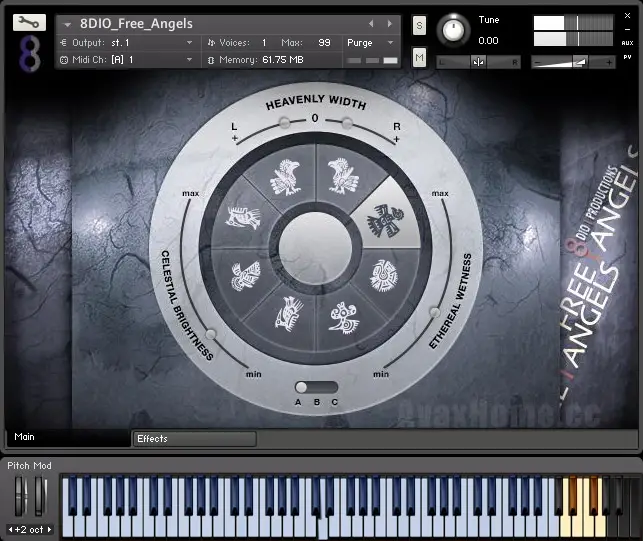Click the Purge status indicator bars

tap(372, 61)
